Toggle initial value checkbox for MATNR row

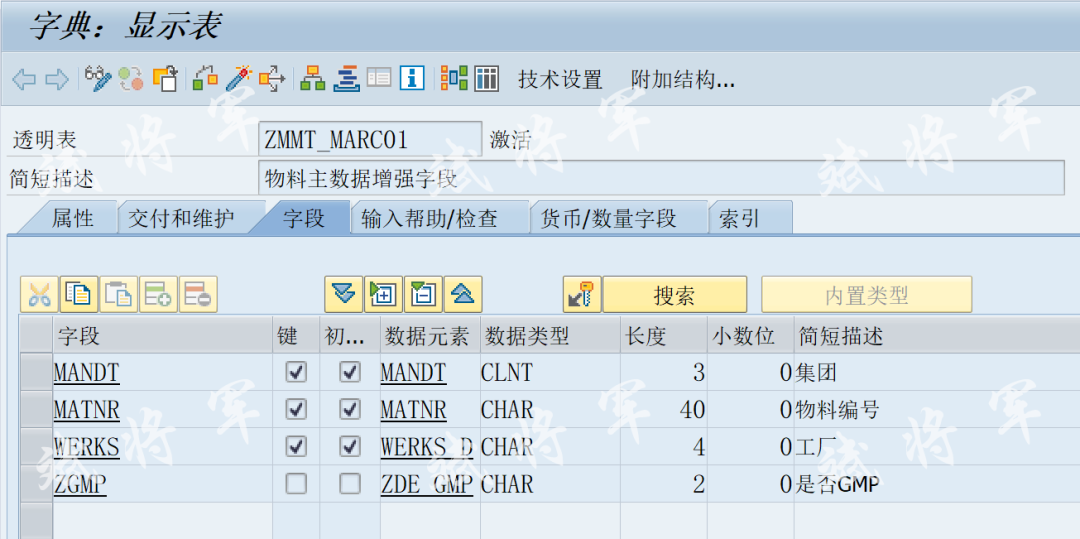coord(350,410)
